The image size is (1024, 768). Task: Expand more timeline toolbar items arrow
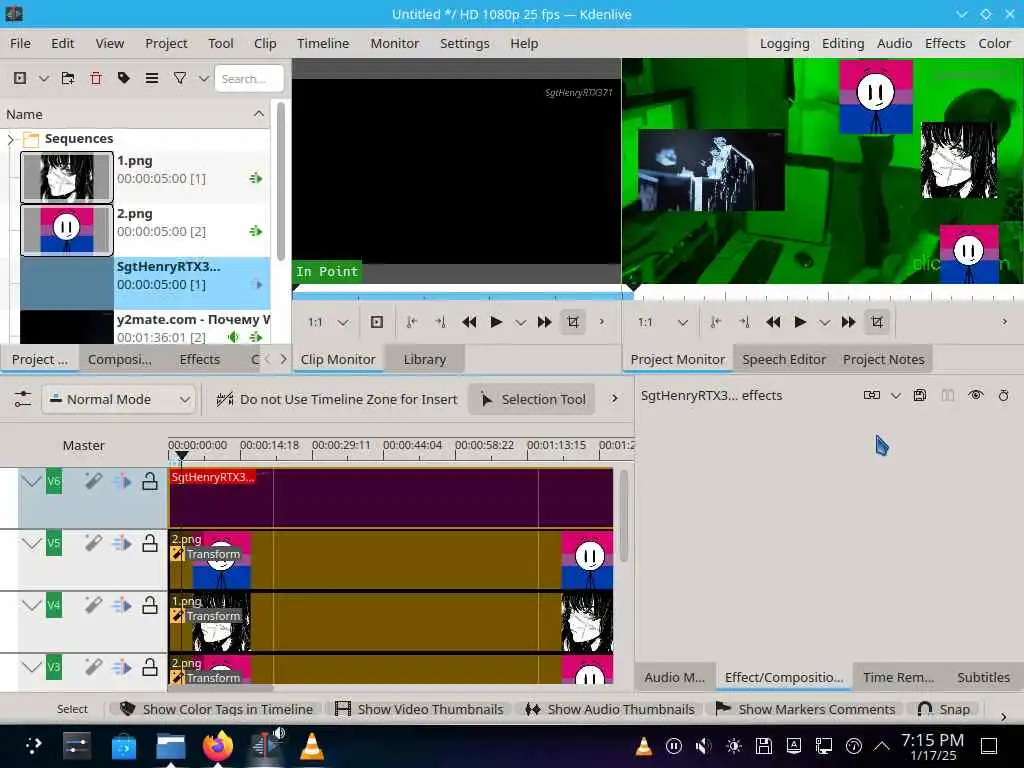point(615,398)
